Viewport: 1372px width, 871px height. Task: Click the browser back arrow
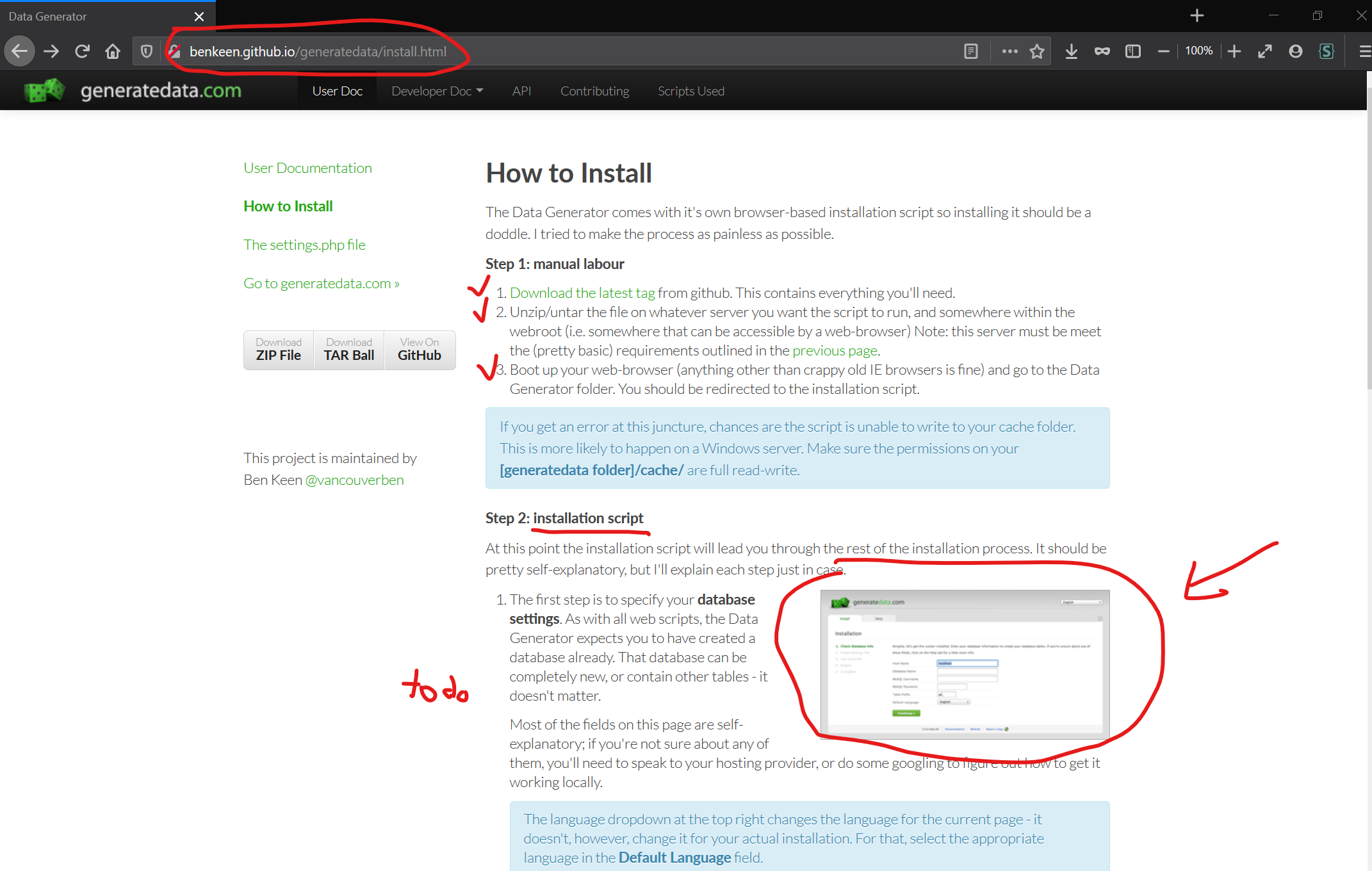click(20, 51)
